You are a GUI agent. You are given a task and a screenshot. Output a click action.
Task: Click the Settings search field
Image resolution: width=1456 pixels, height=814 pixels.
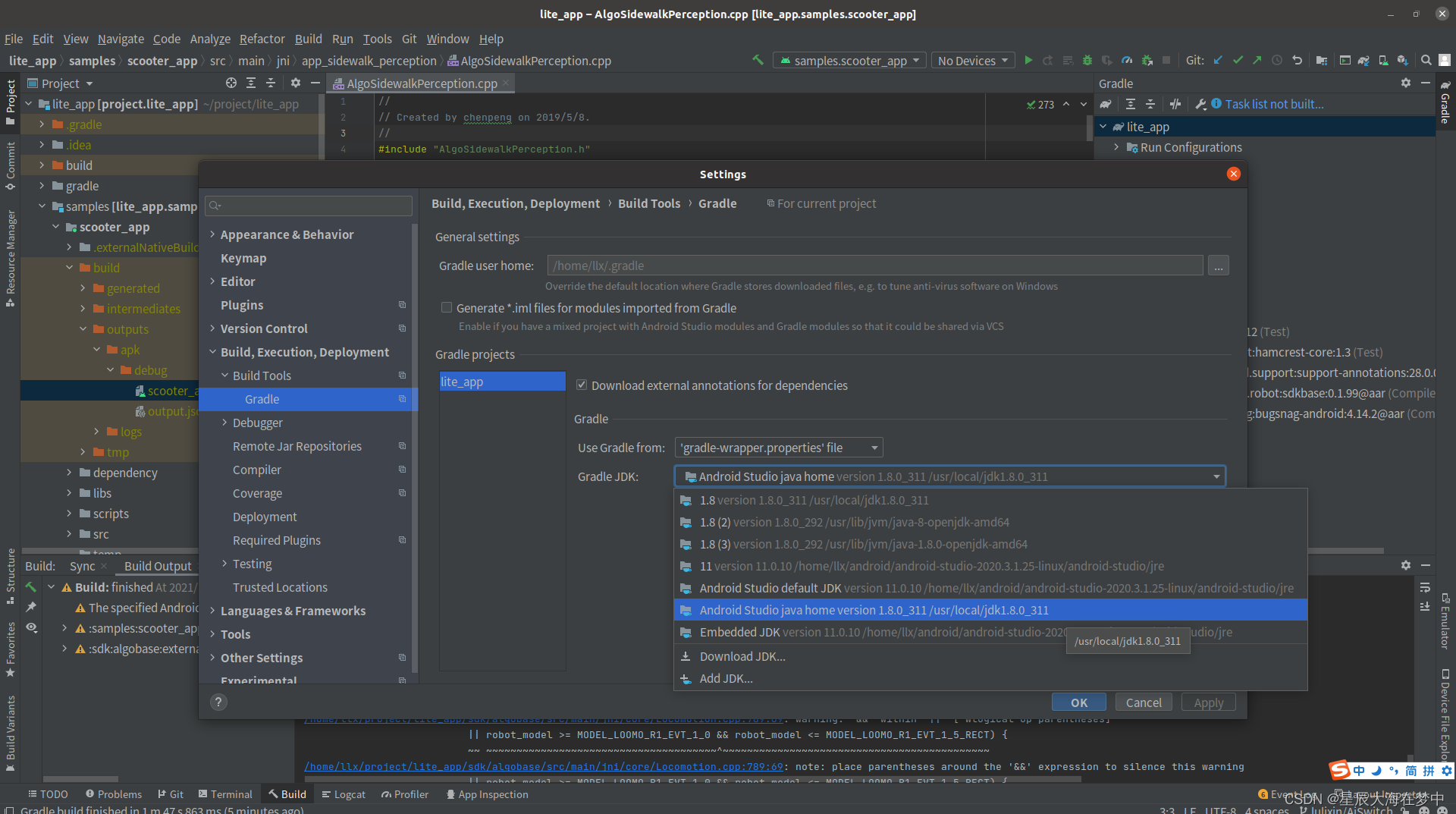pyautogui.click(x=309, y=206)
